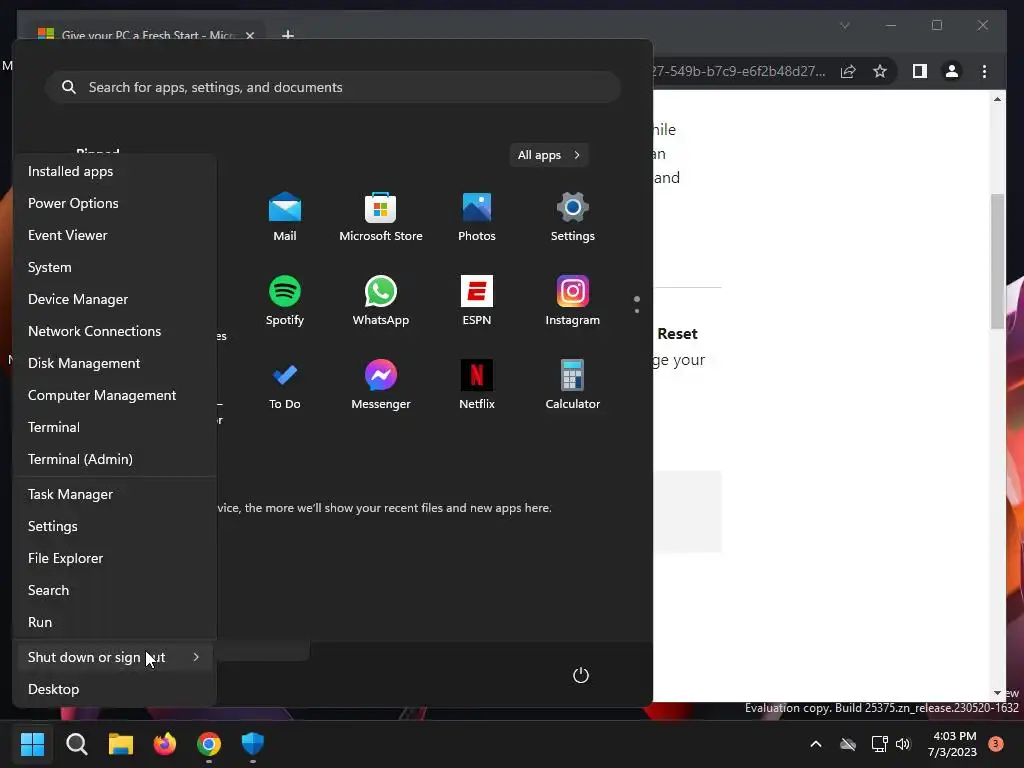Choose Settings in the Win+X menu
The image size is (1024, 768).
click(114, 526)
